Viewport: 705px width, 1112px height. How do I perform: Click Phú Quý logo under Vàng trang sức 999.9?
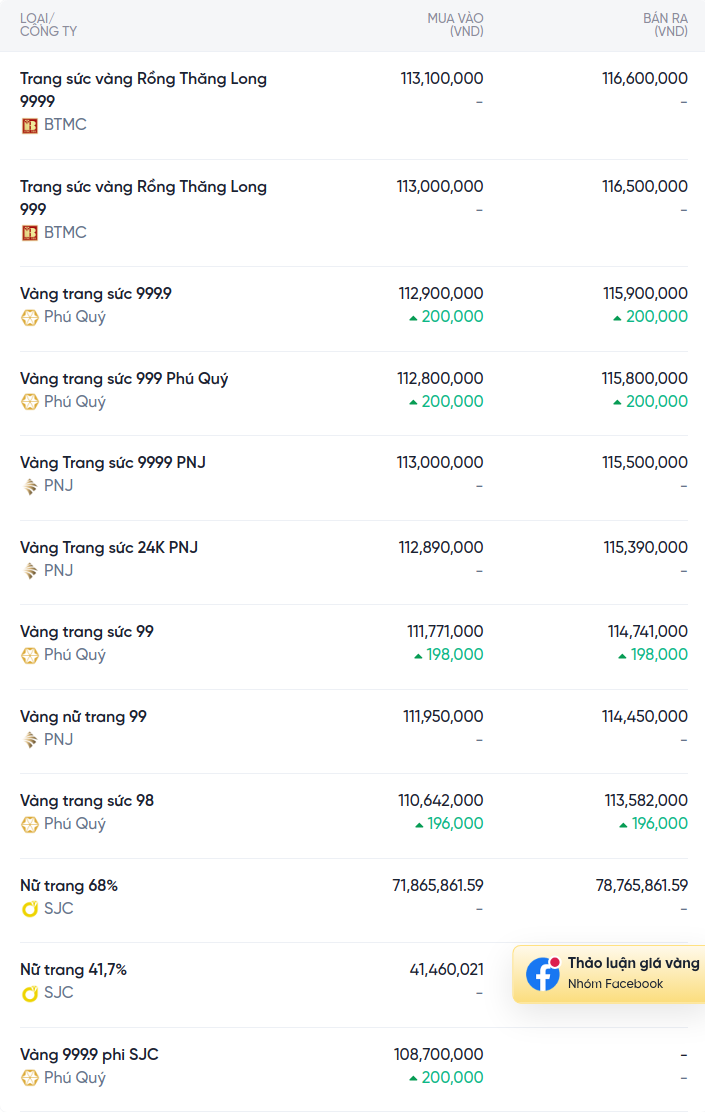(29, 318)
